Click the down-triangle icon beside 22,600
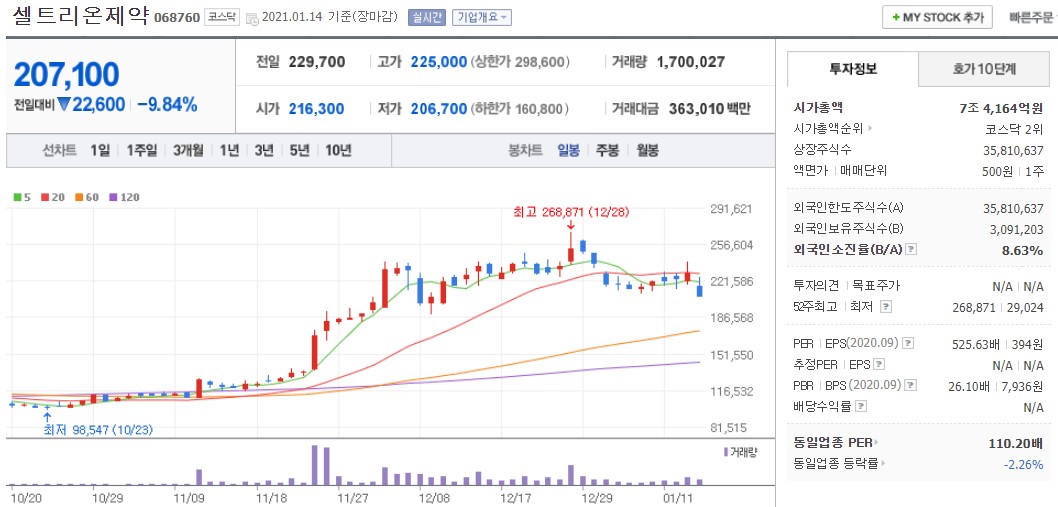Screen dimensions: 1058x507 point(64,105)
